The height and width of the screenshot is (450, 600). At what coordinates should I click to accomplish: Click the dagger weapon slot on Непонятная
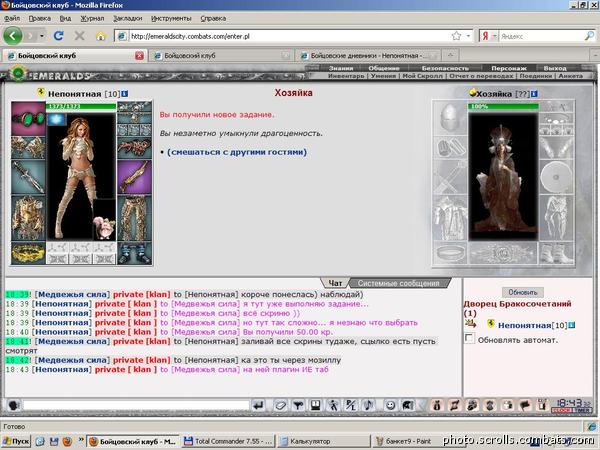click(28, 177)
